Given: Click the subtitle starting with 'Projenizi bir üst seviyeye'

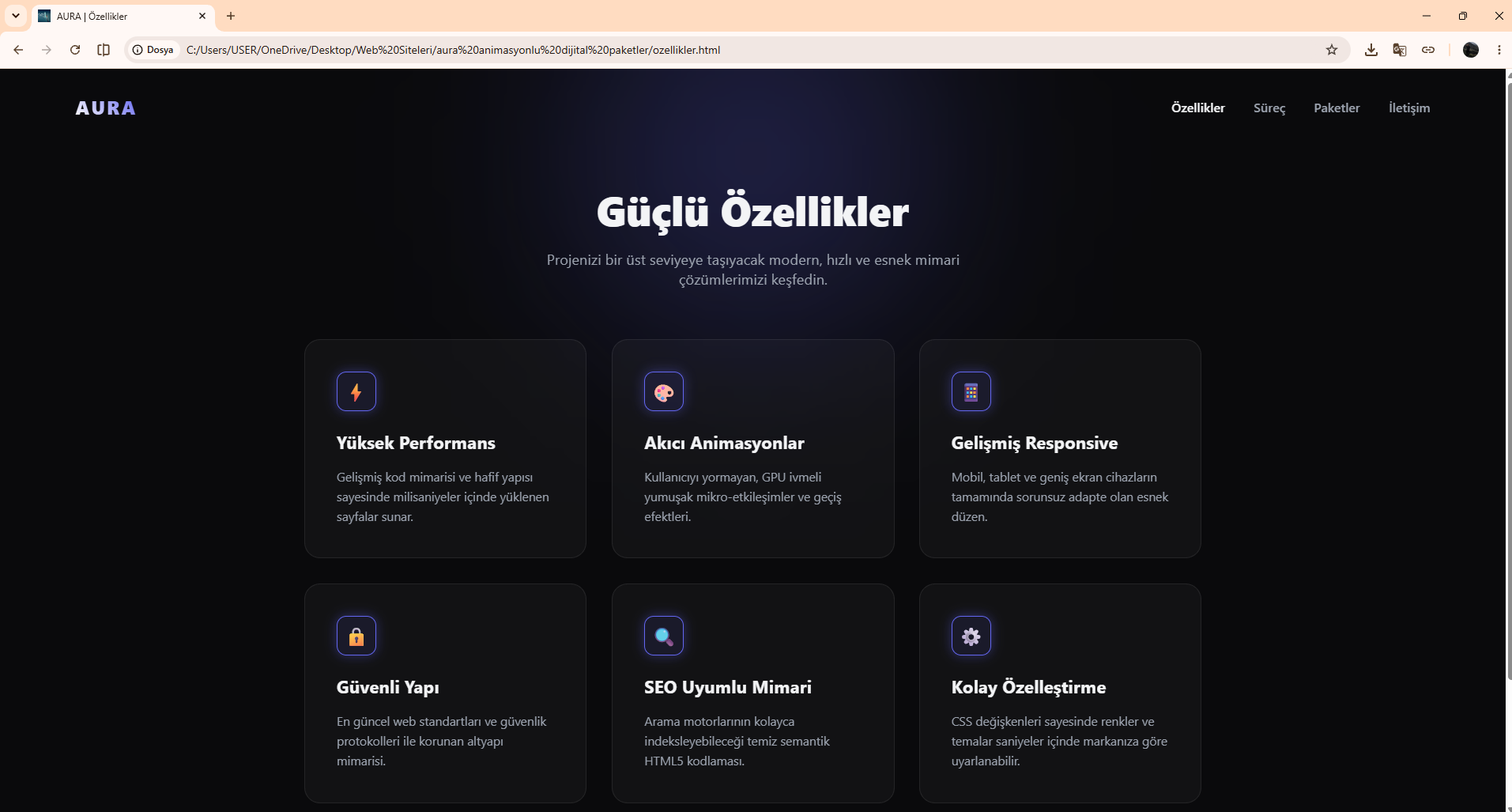Looking at the screenshot, I should pyautogui.click(x=753, y=270).
